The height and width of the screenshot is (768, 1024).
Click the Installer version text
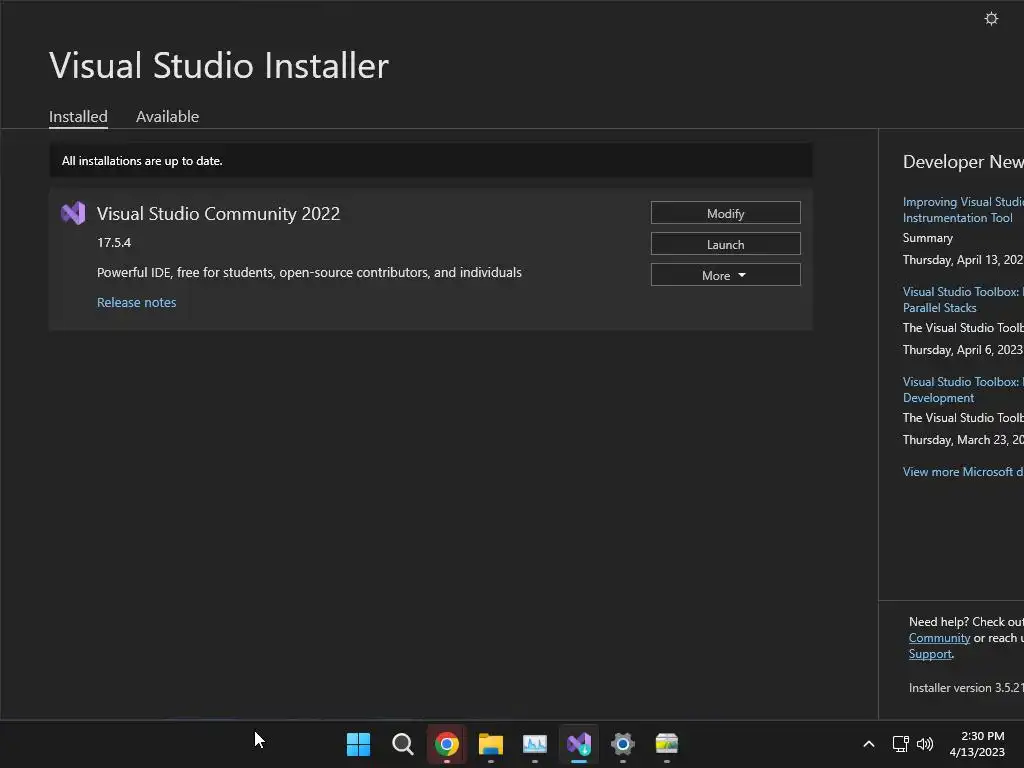[966, 688]
